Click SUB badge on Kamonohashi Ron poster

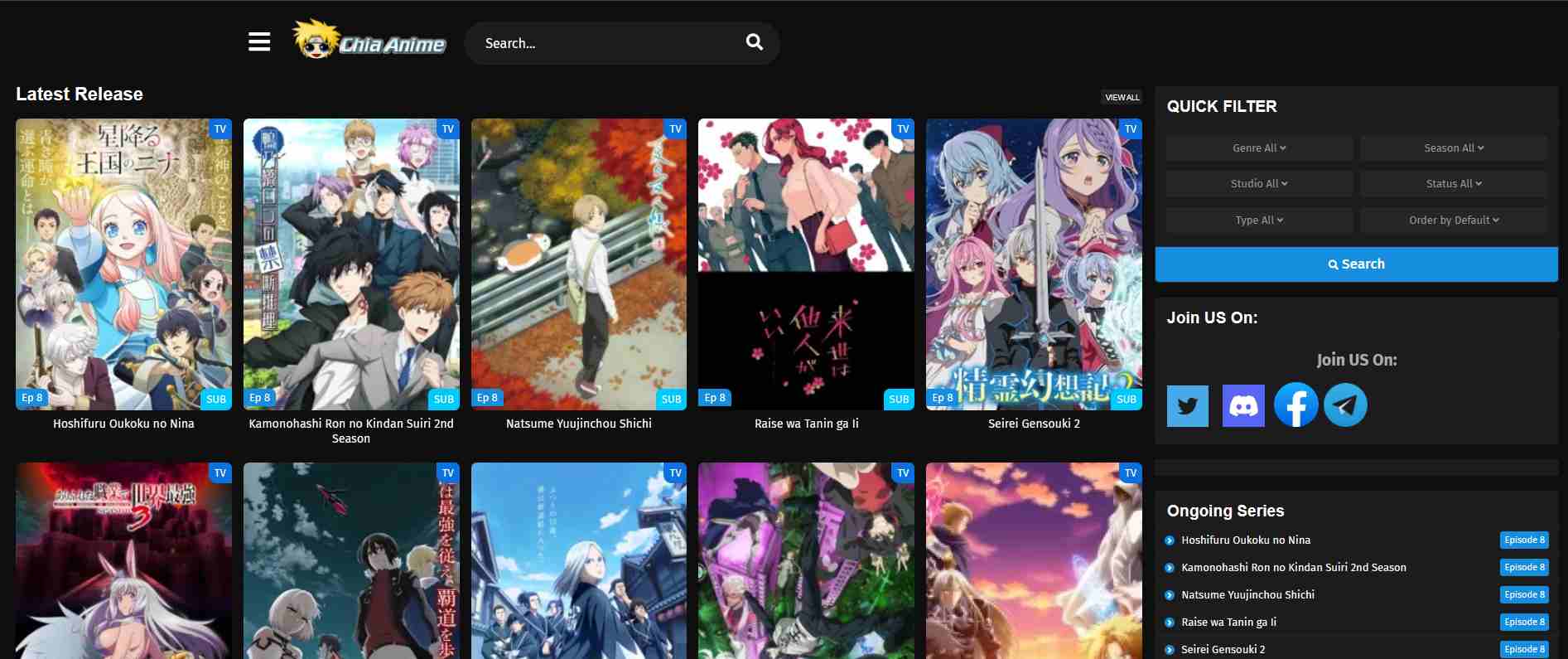[x=444, y=400]
